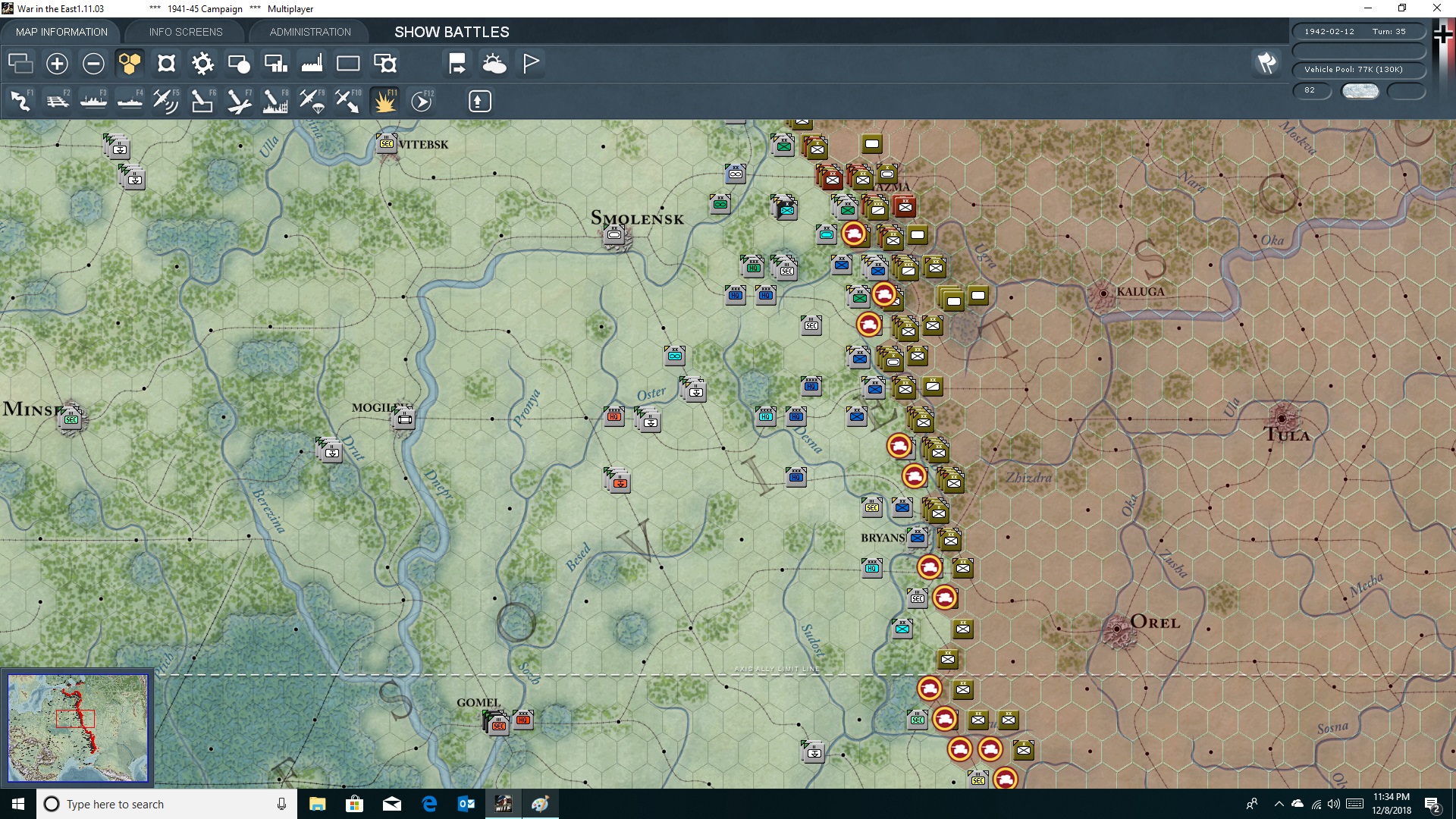1456x819 pixels.
Task: Select Amphibious Transport mode (F4 icon)
Action: [x=130, y=101]
